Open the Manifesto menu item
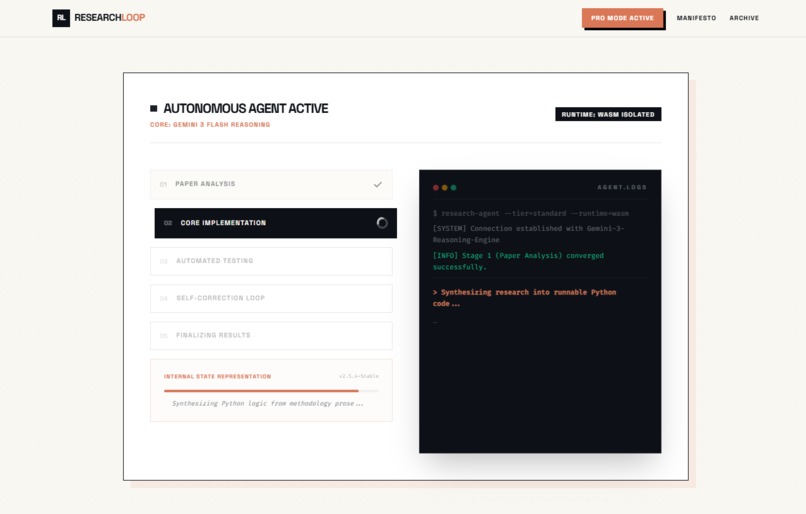806x514 pixels. 696,18
